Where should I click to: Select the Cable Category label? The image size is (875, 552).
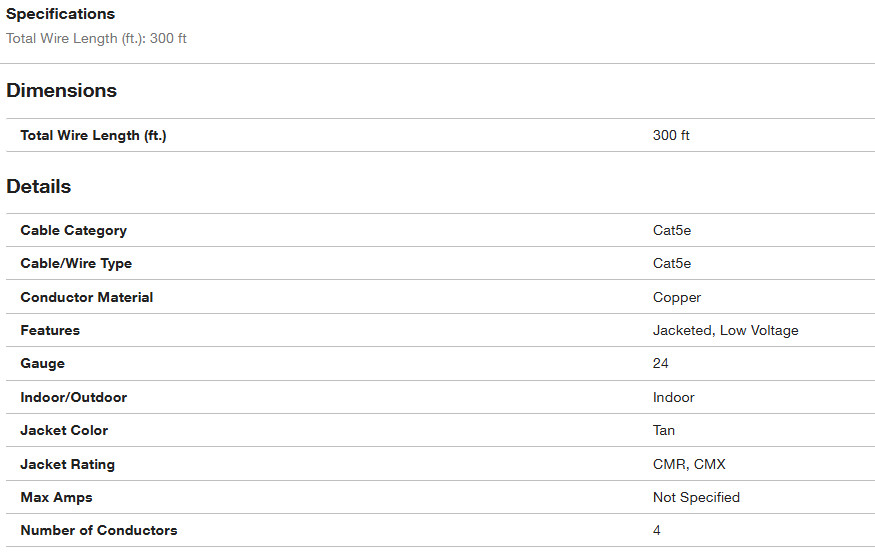(x=74, y=231)
